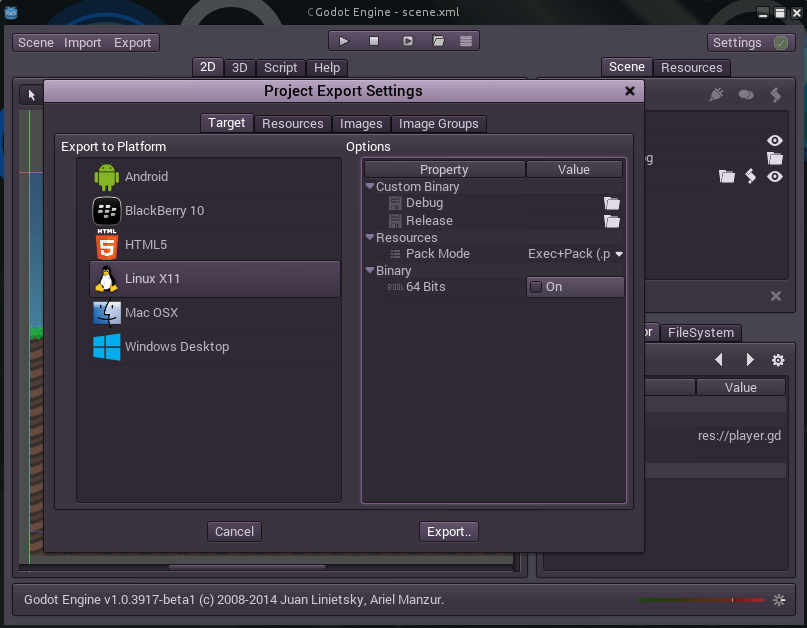The width and height of the screenshot is (807, 628).
Task: Toggle the Settings checkmark indicator
Action: pos(781,43)
